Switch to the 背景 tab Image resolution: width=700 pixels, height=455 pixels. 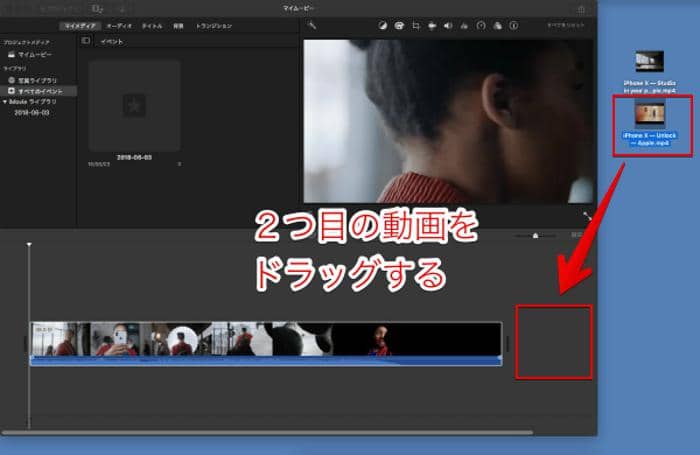178,26
